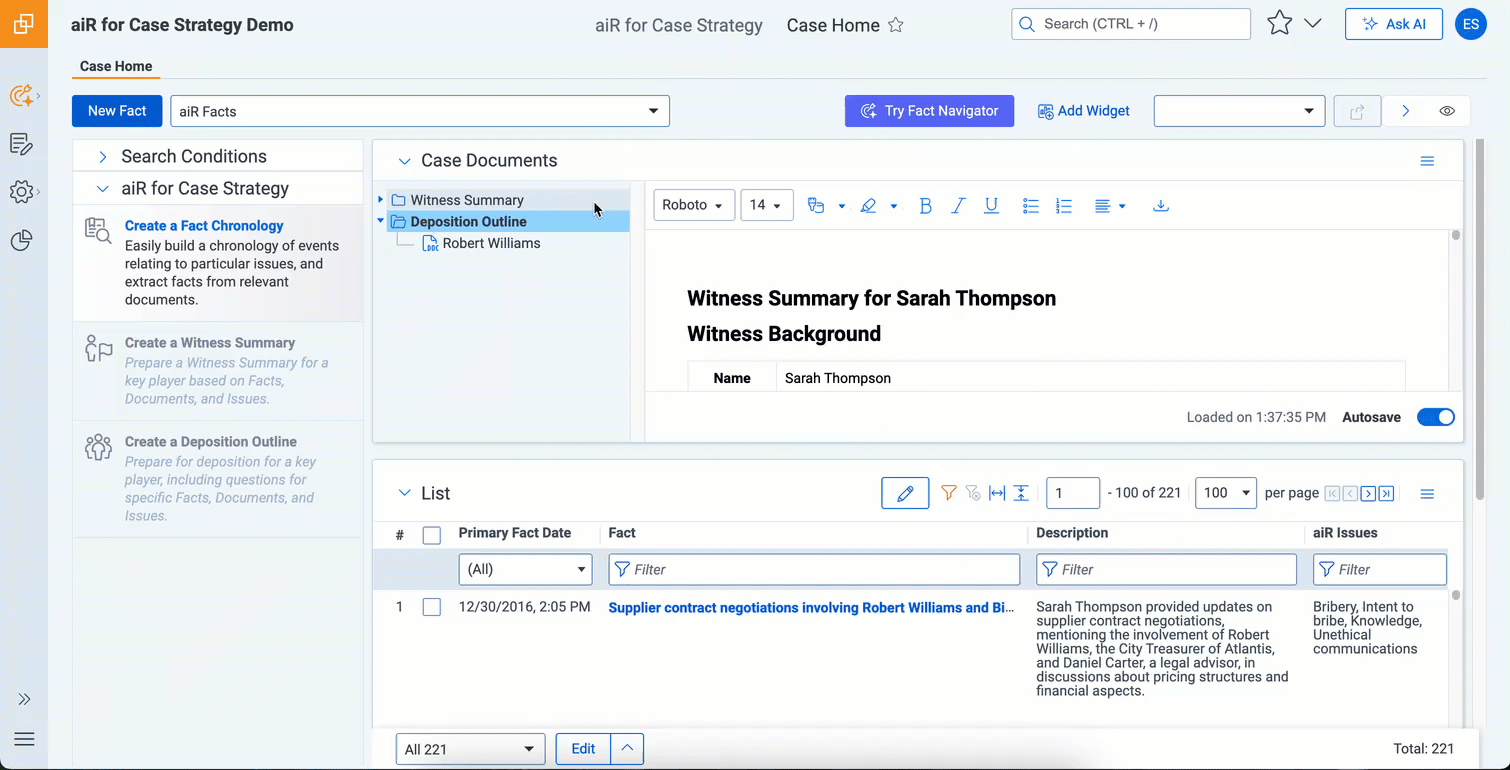Open the All 221 selection dropdown
This screenshot has height=770, width=1510.
[x=470, y=749]
